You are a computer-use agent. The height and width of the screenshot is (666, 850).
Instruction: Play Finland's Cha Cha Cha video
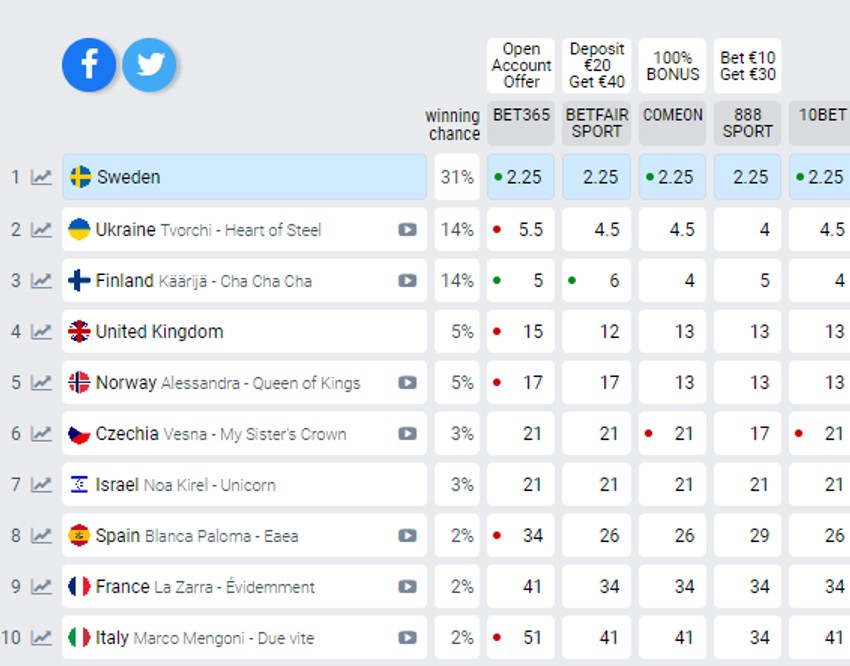407,281
